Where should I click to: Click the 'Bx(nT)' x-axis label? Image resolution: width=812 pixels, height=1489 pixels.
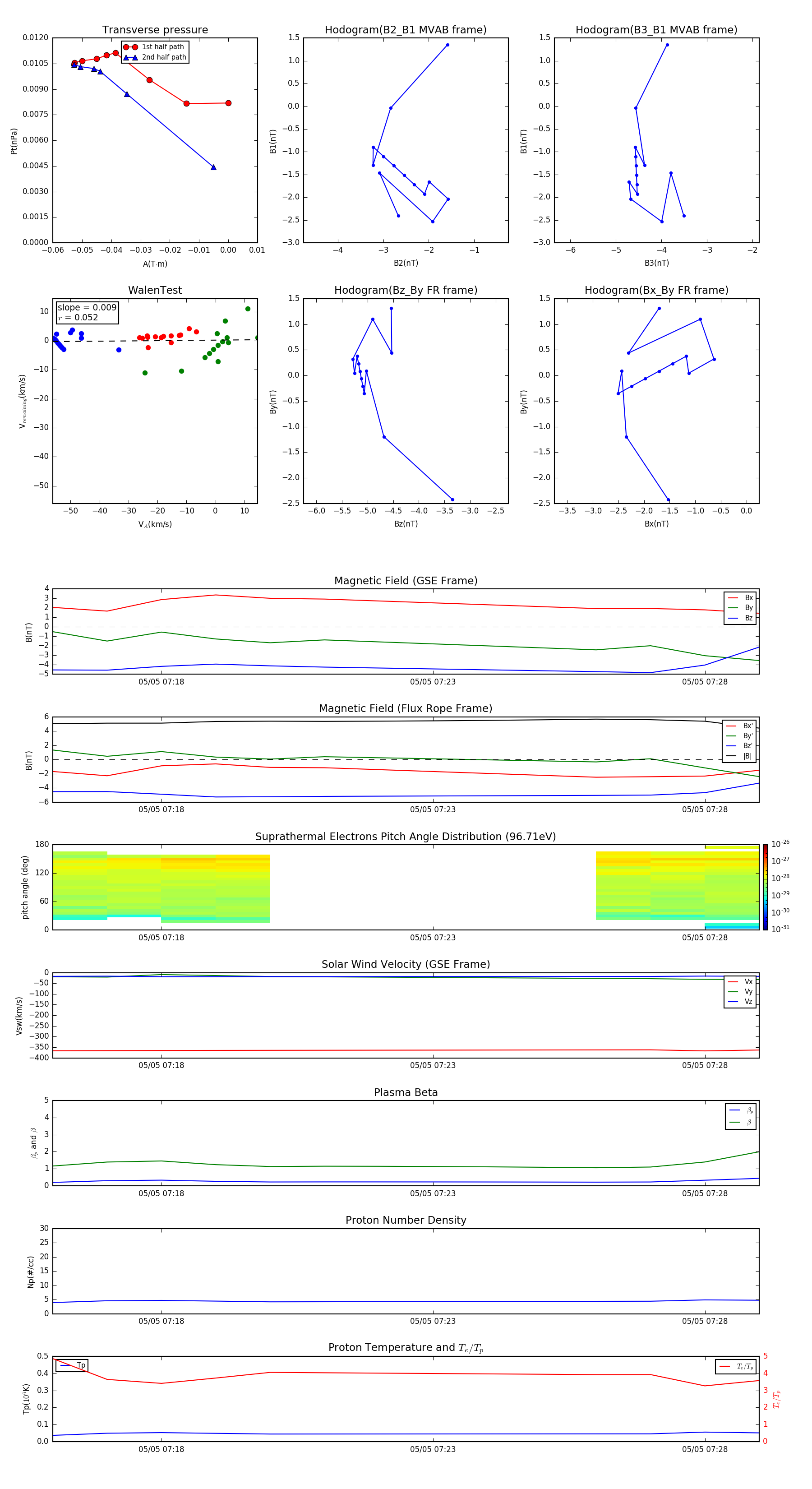click(656, 524)
